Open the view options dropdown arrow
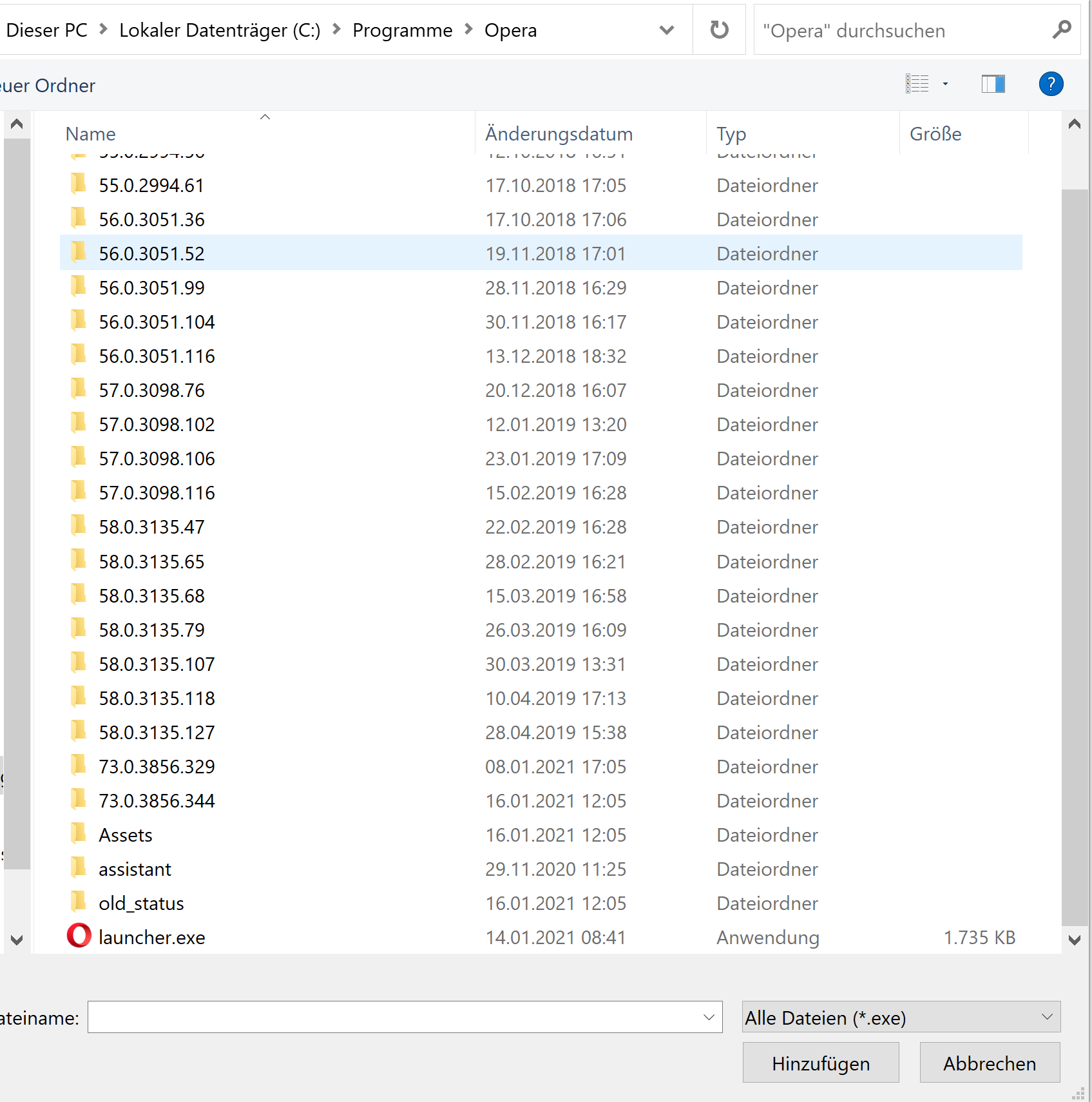This screenshot has height=1102, width=1092. coord(945,84)
